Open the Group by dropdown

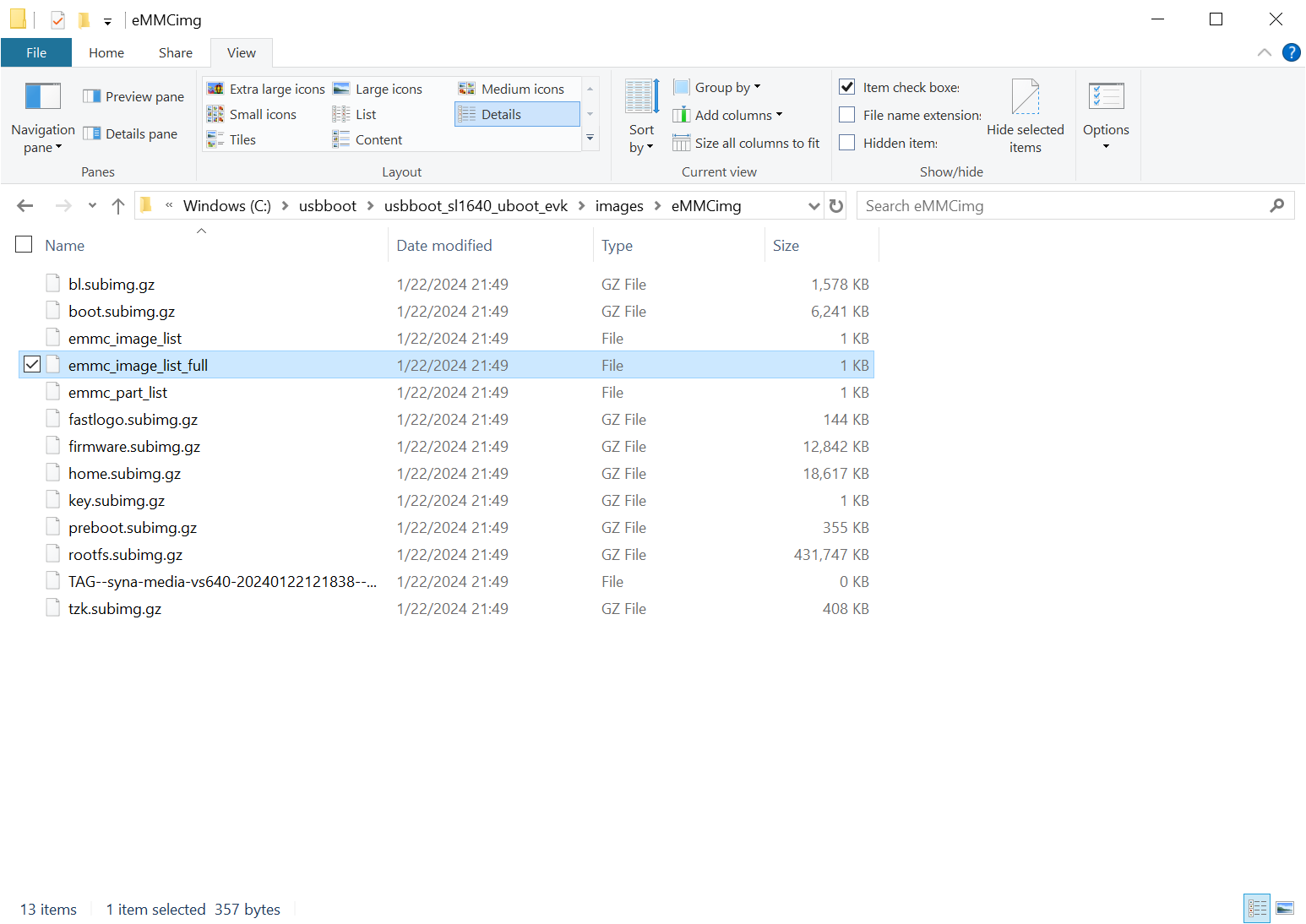718,88
